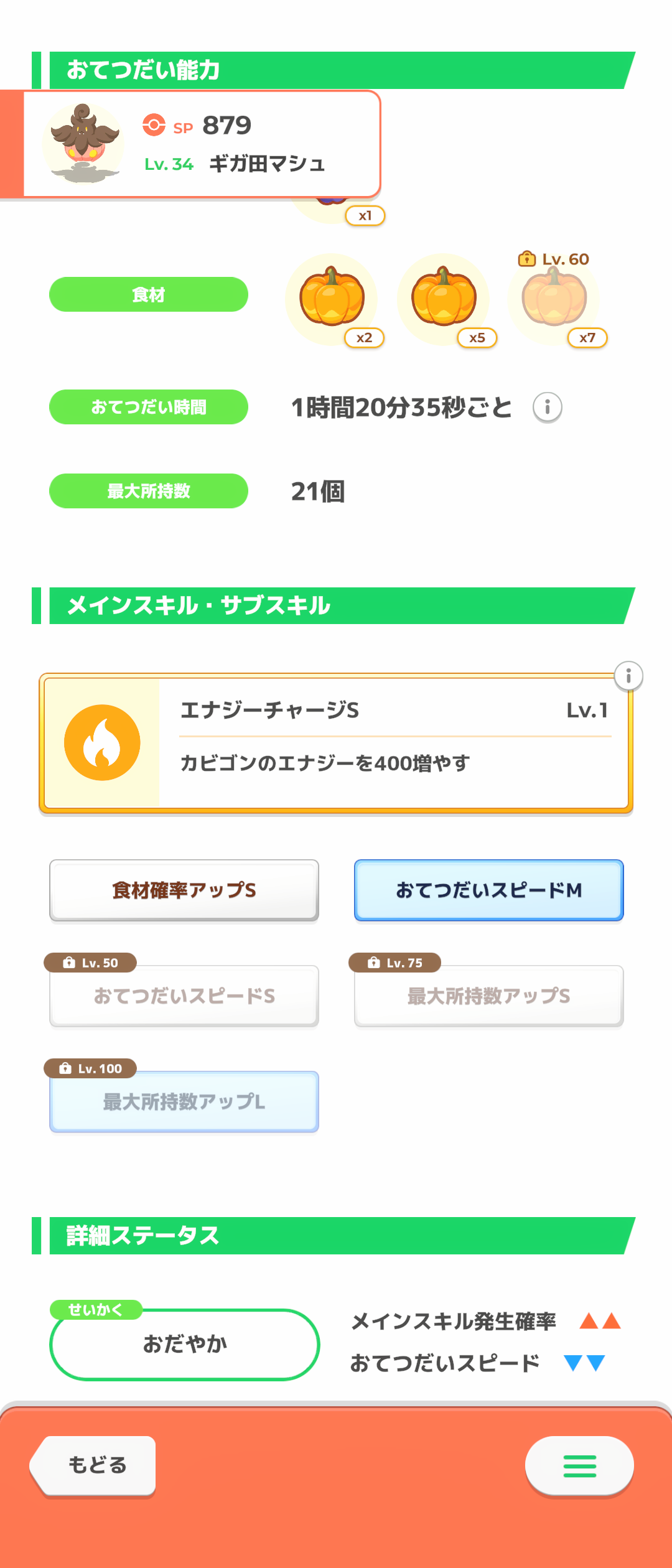The width and height of the screenshot is (672, 1568).
Task: Tap the x2 pumpkin ingredient icon
Action: 332,297
